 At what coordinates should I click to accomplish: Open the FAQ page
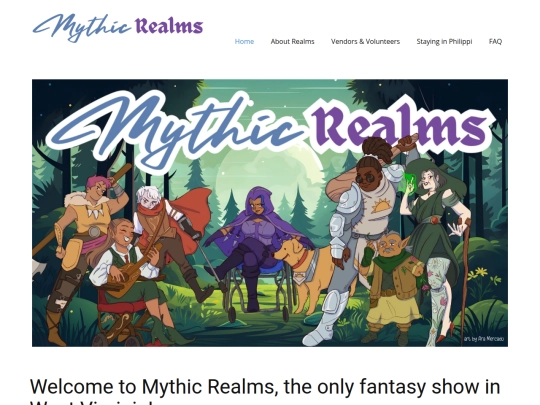(x=495, y=41)
